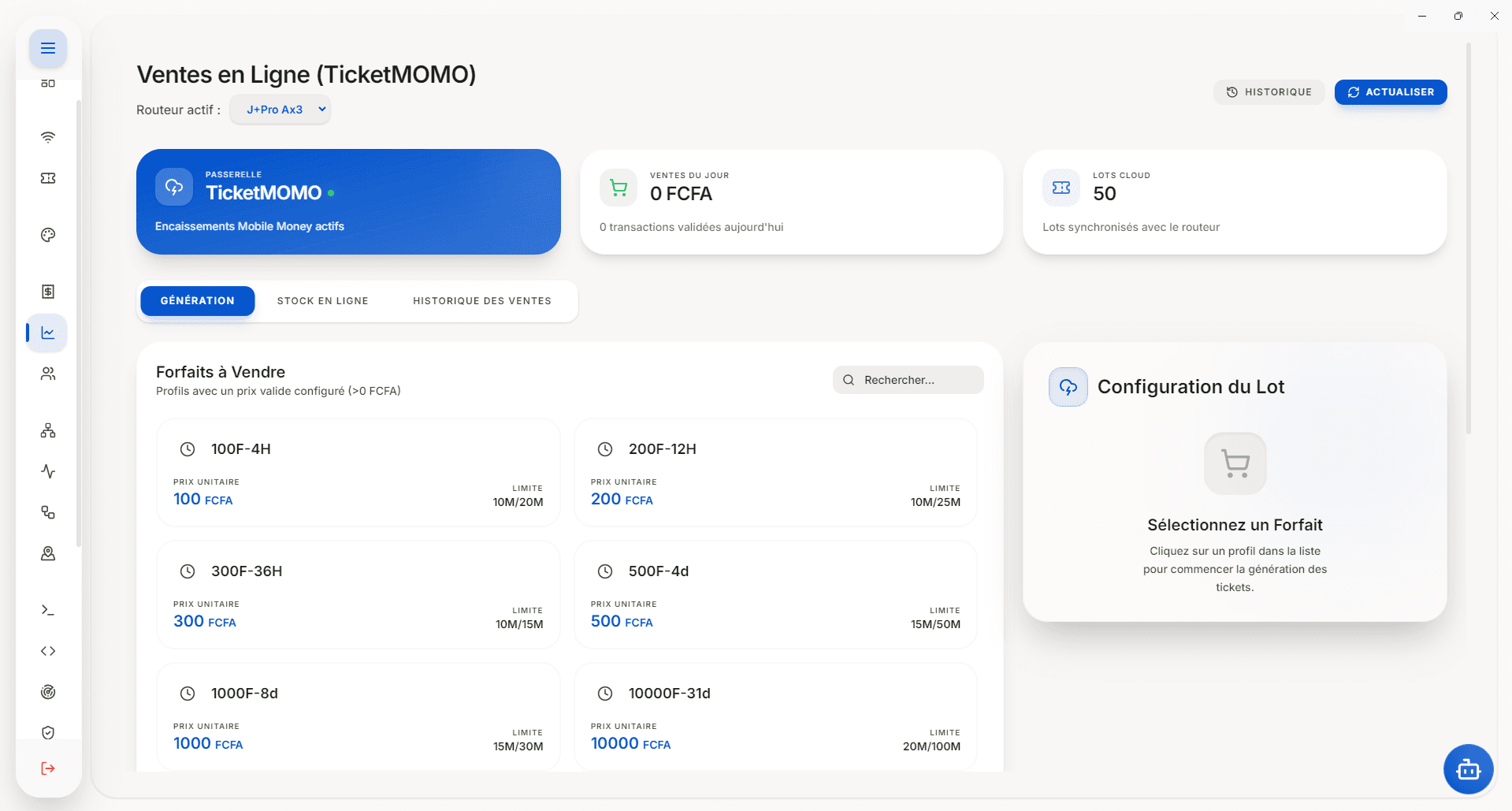1512x811 pixels.
Task: Select the 100F-4H forfait card
Action: pos(358,473)
